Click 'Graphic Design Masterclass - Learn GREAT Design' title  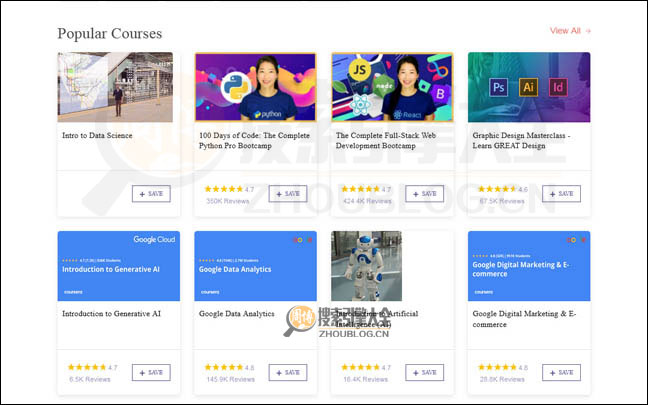point(522,141)
